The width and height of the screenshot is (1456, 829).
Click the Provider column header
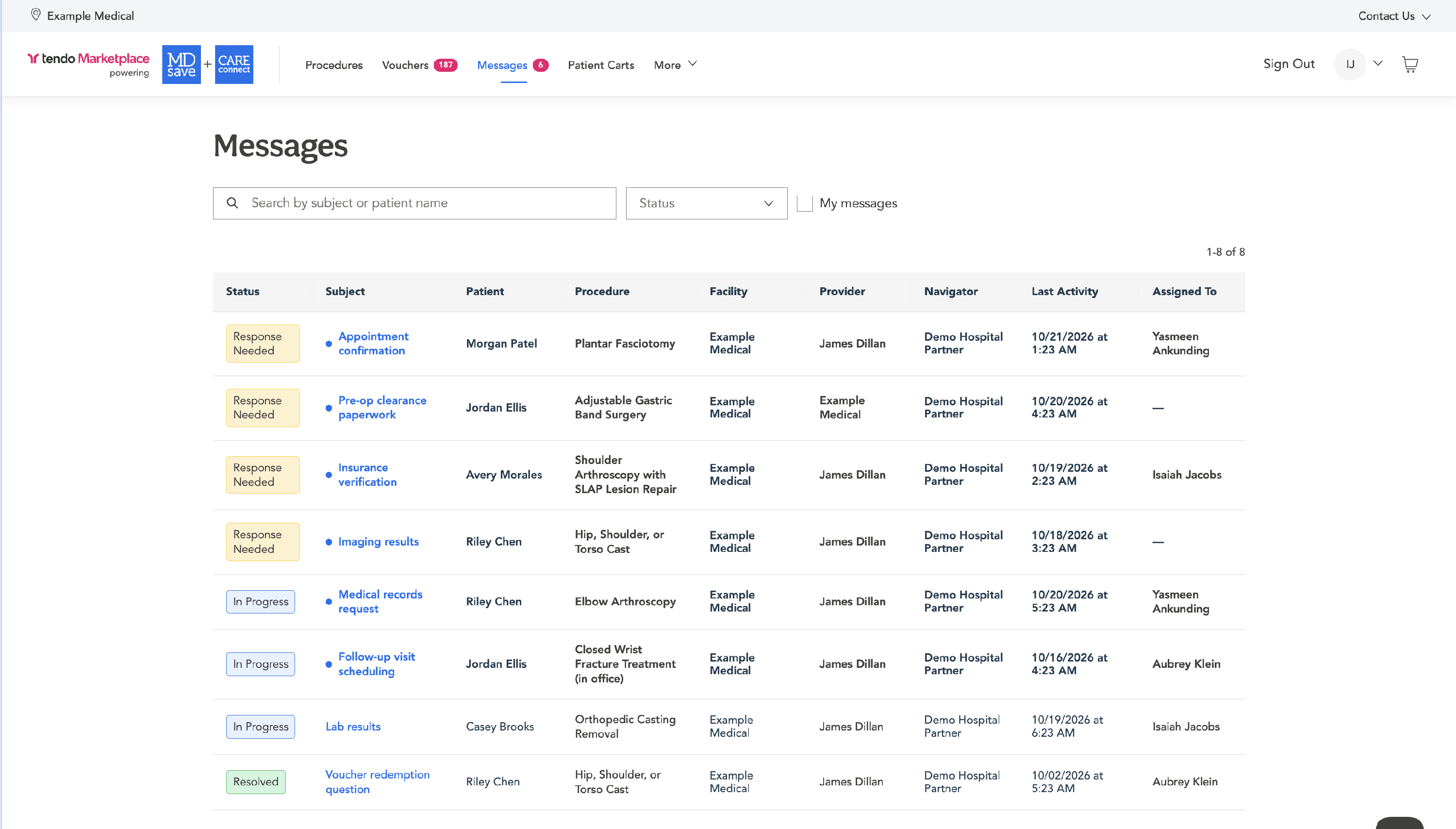coord(842,292)
